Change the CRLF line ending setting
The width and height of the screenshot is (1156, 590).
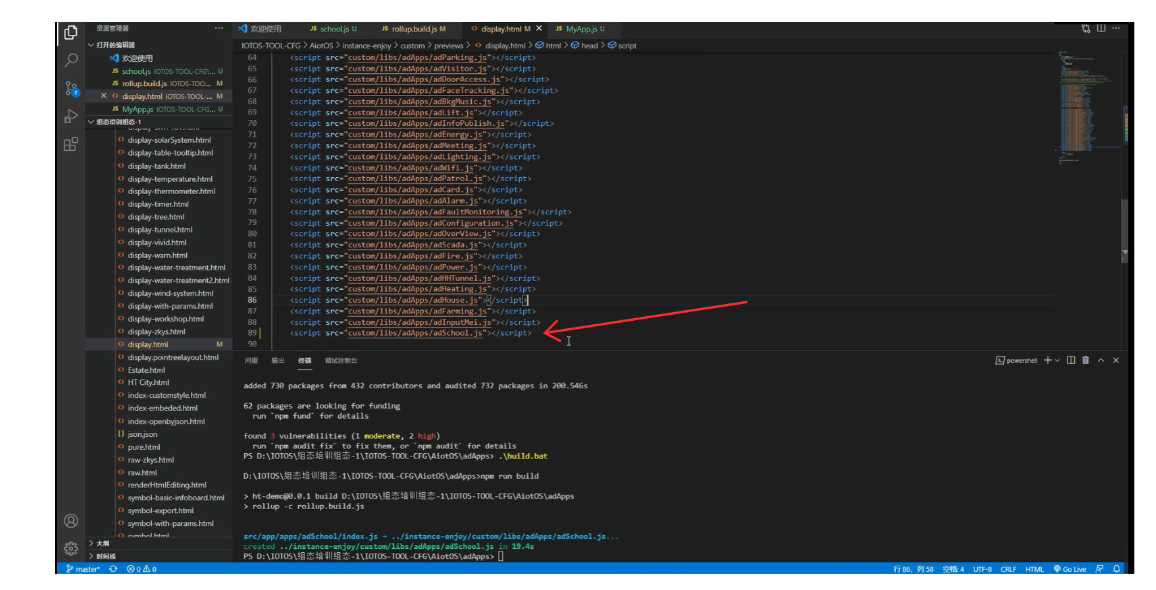(1008, 569)
